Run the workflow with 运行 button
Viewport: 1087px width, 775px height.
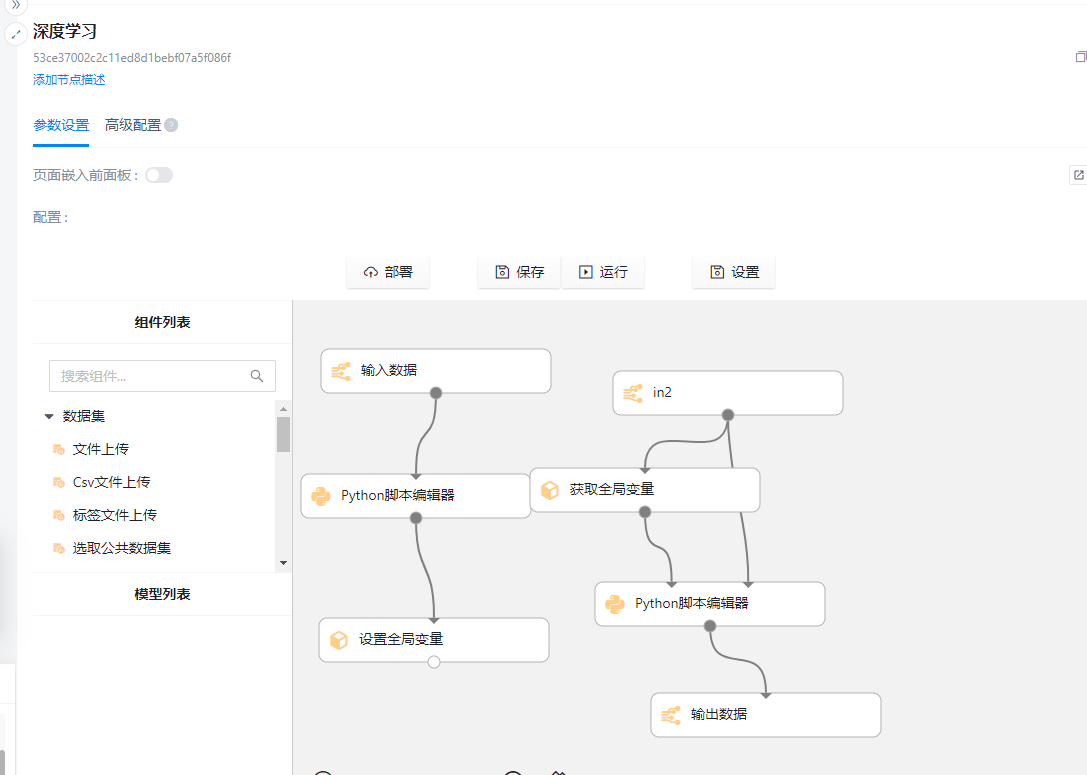(603, 272)
